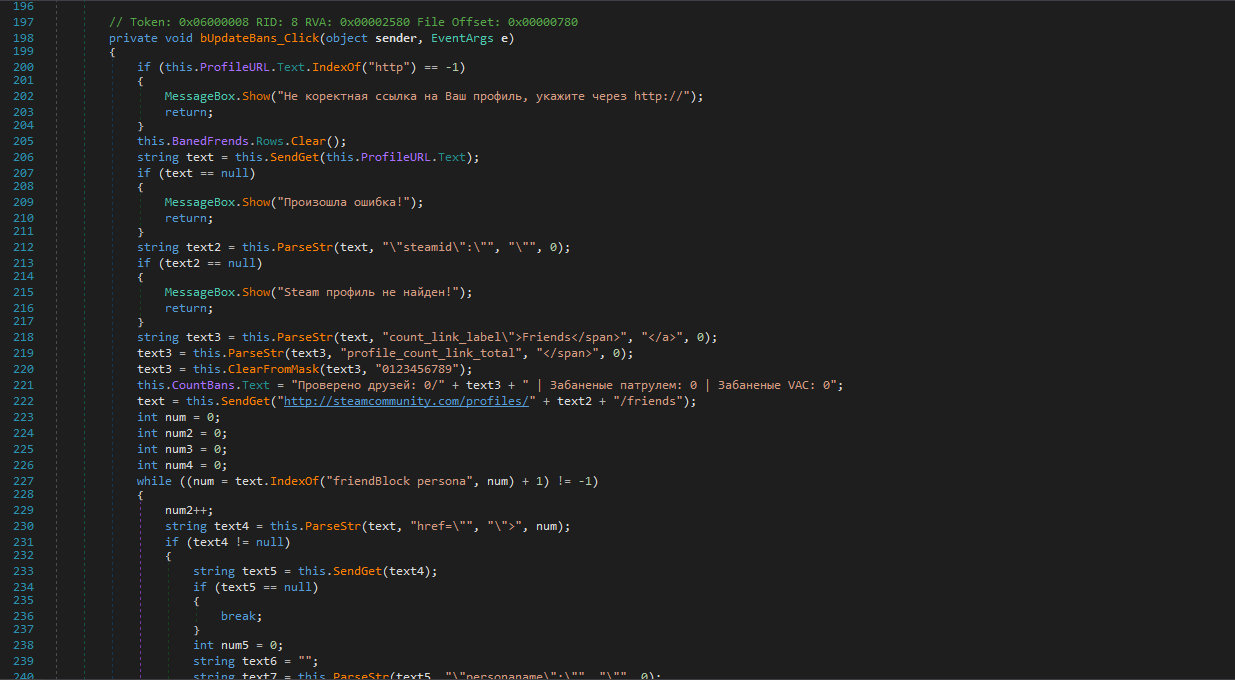Screen dimensions: 1235x680
Task: Click SendGet call on line 206
Action: pos(297,157)
